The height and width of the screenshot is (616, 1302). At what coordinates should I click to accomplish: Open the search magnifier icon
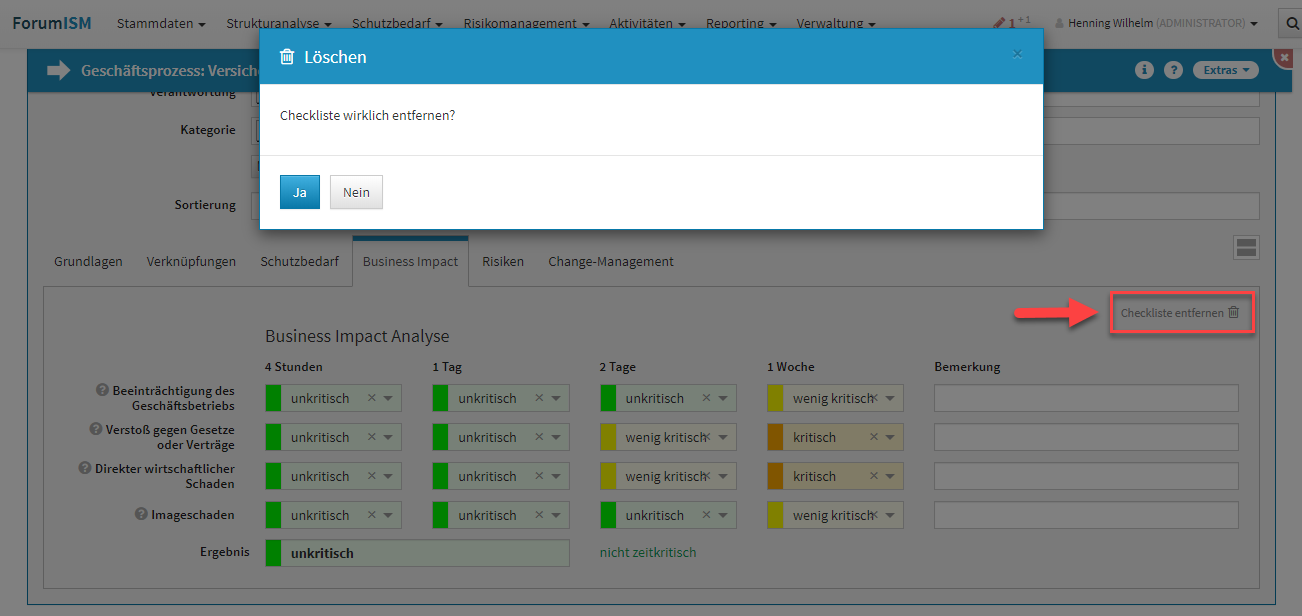(x=1289, y=23)
